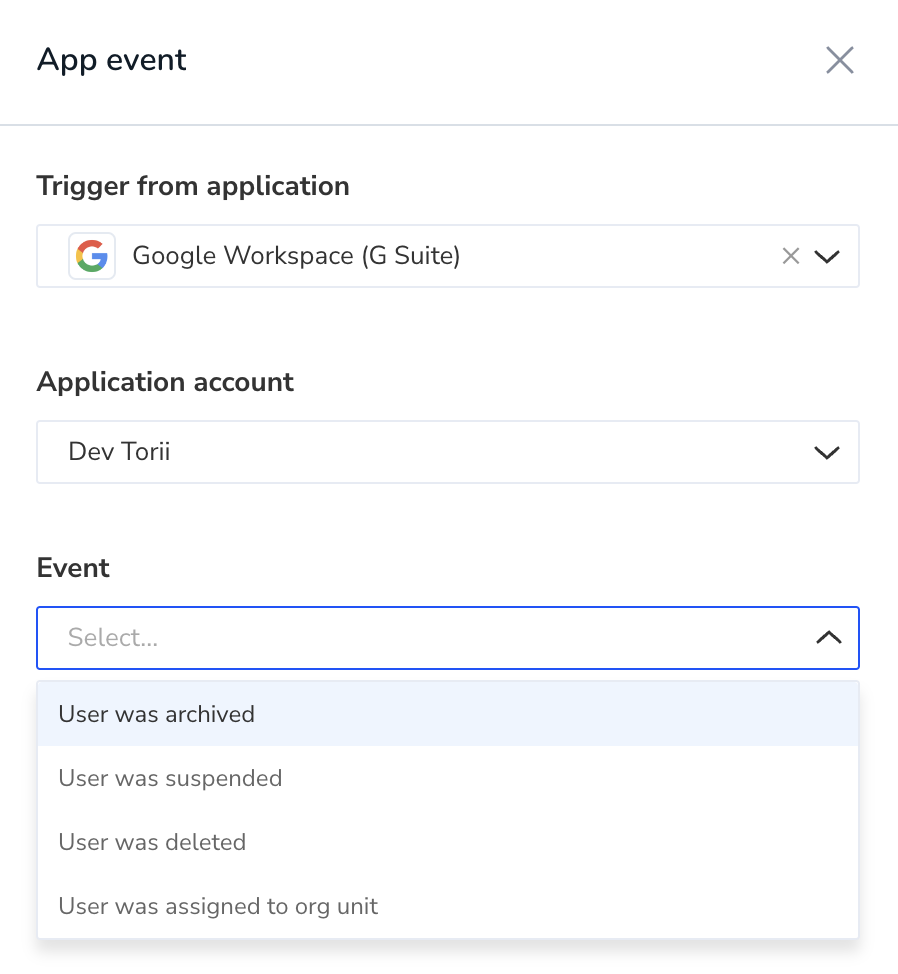Close the App event panel

[840, 60]
